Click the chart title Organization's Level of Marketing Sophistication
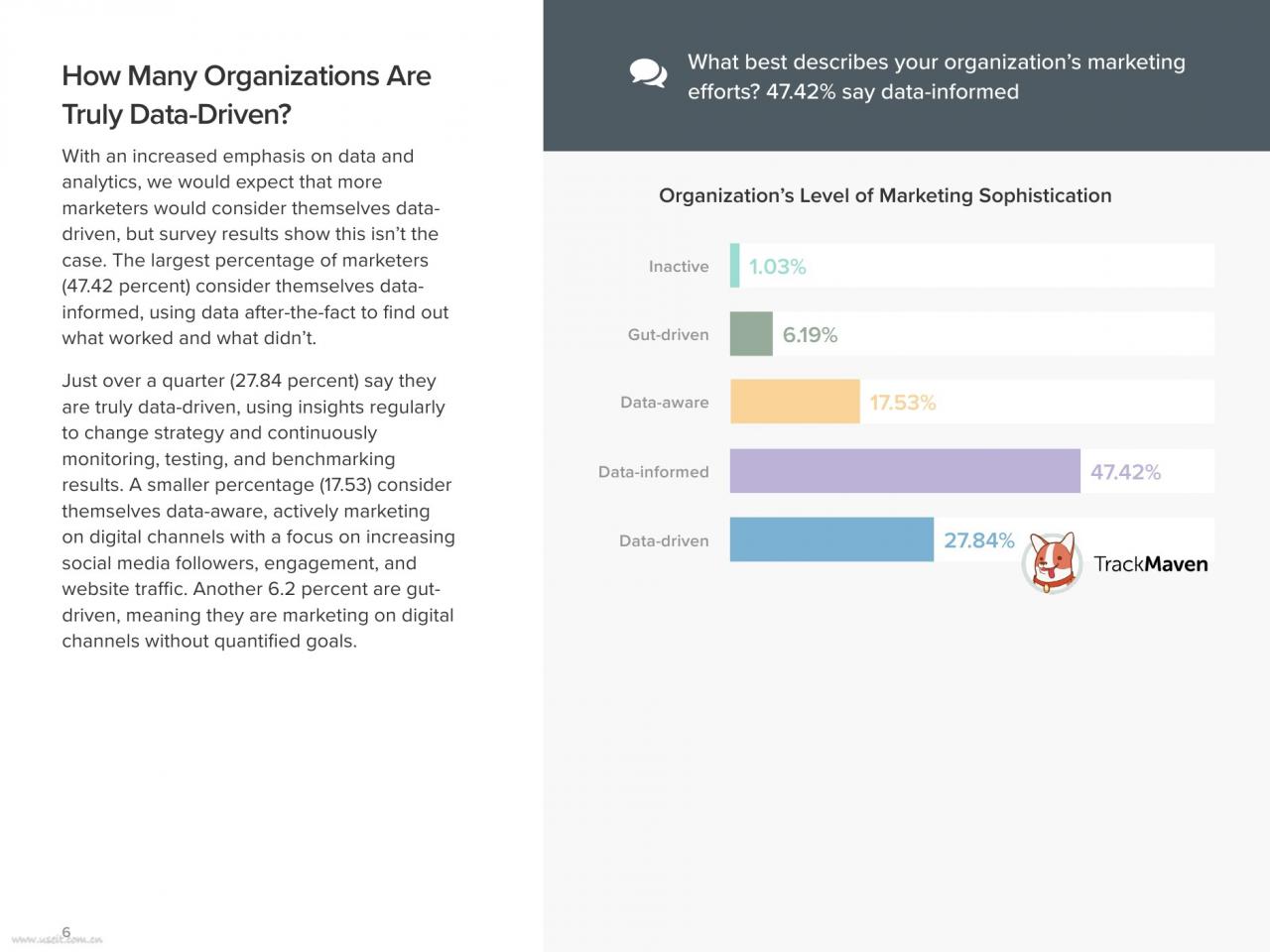The height and width of the screenshot is (952, 1270). pyautogui.click(x=885, y=195)
